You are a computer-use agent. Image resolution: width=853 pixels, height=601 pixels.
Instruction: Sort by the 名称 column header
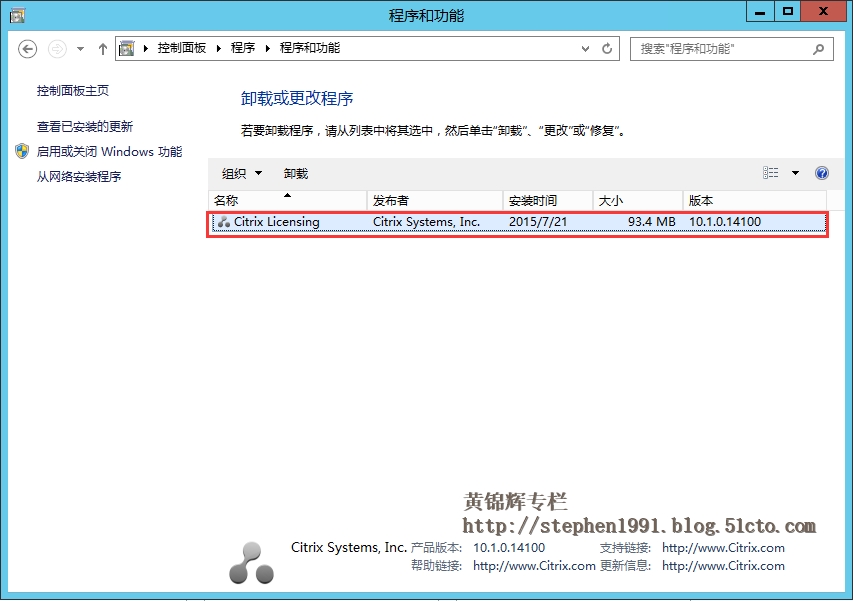(x=287, y=201)
